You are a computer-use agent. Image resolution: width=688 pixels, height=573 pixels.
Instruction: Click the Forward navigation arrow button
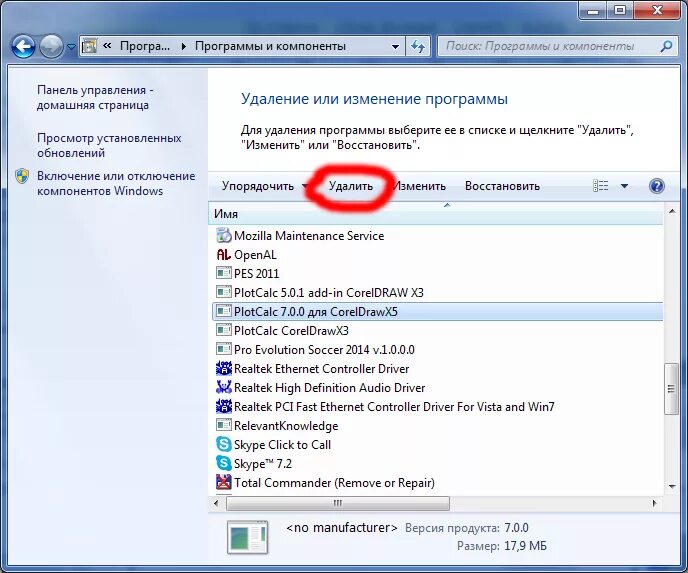[x=51, y=47]
